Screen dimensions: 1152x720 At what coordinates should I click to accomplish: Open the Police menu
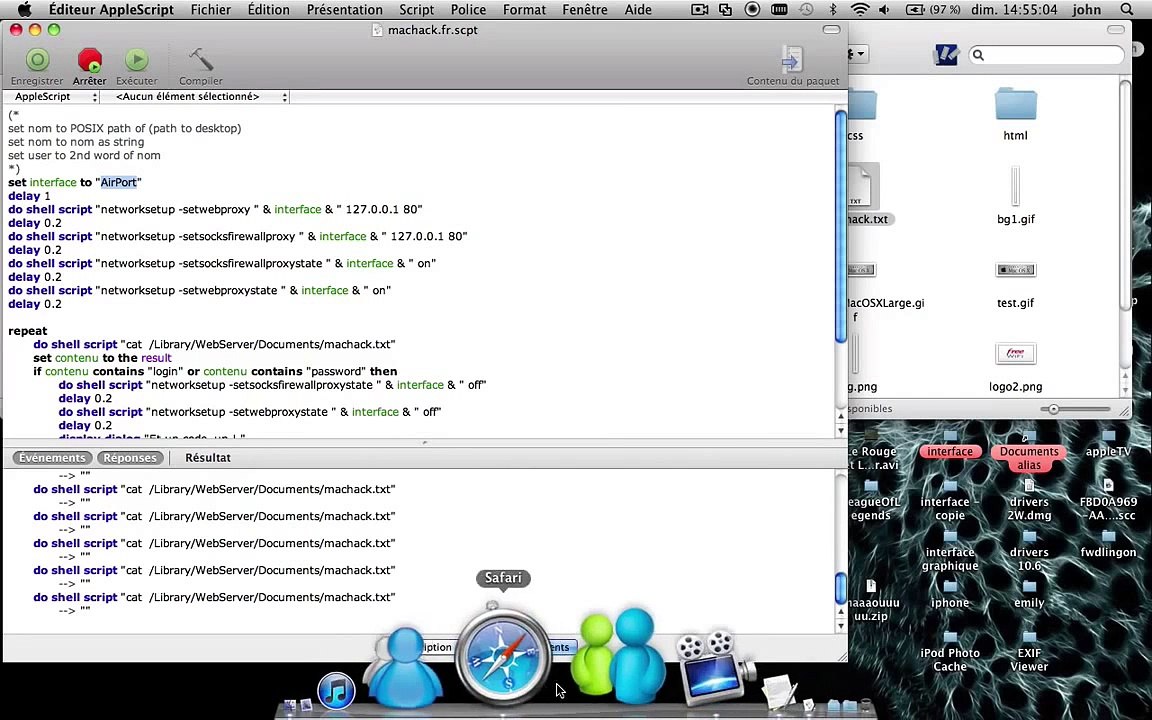(x=468, y=10)
